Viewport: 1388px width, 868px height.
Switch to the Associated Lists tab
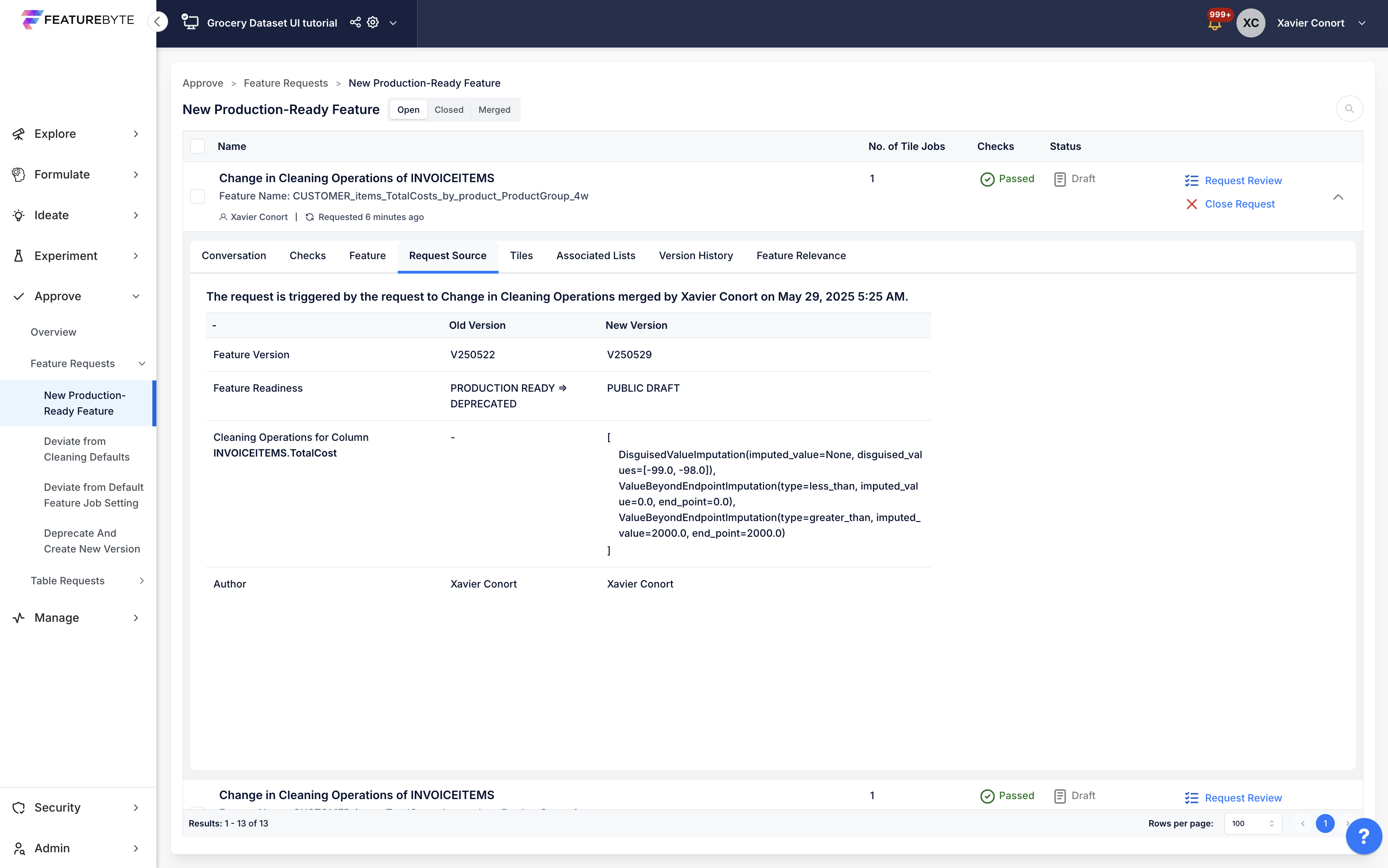[x=596, y=255]
